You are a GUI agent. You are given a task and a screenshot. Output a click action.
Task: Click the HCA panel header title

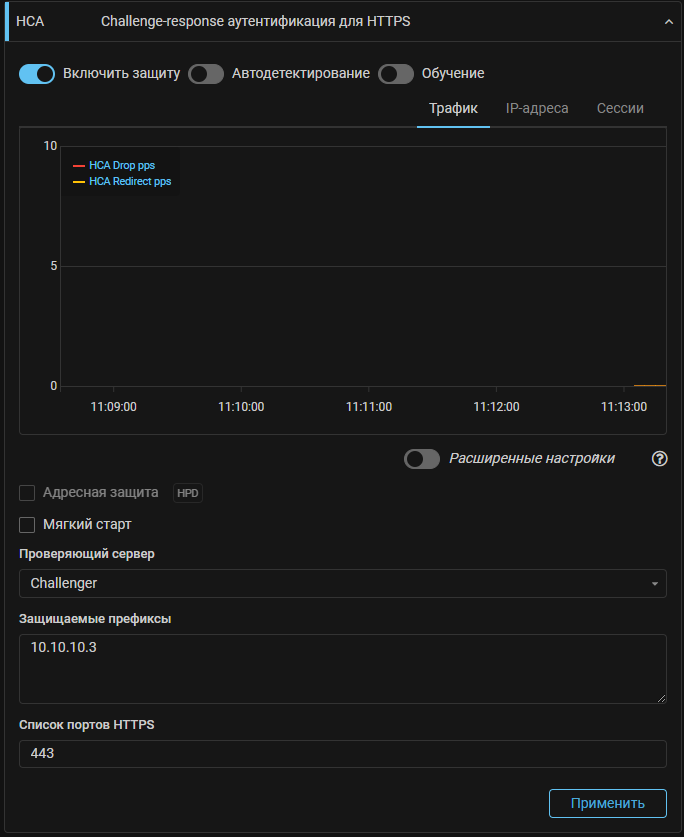point(255,21)
